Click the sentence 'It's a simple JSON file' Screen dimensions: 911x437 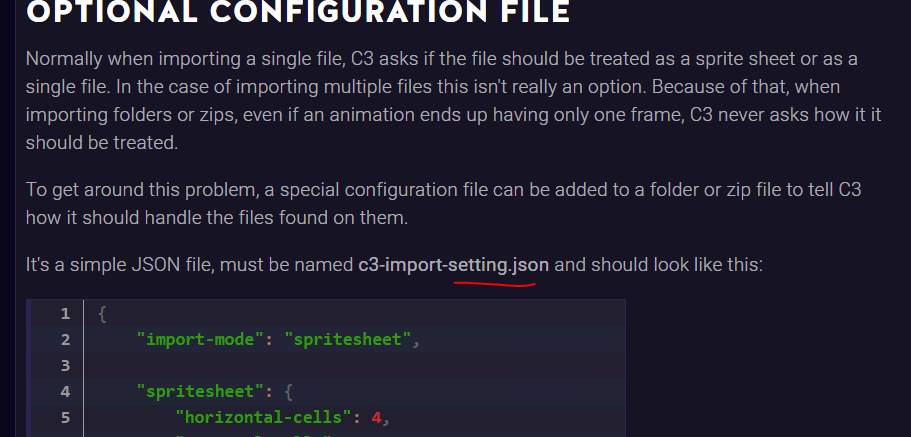[394, 265]
